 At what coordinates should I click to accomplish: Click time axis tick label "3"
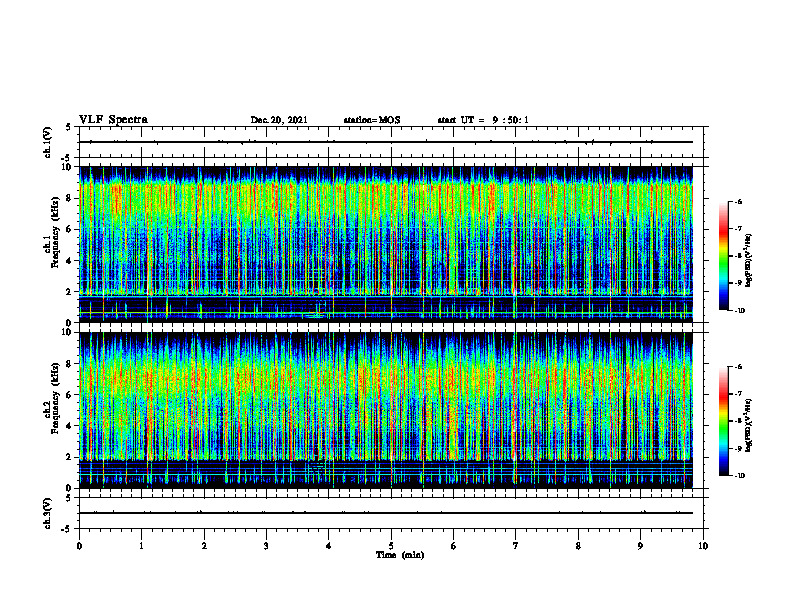click(x=266, y=546)
